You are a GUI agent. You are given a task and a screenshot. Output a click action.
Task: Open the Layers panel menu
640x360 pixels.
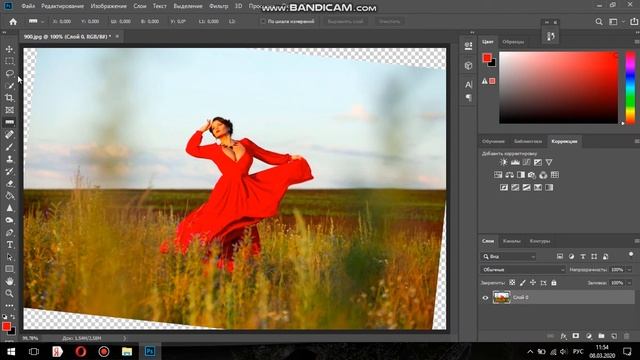point(636,241)
